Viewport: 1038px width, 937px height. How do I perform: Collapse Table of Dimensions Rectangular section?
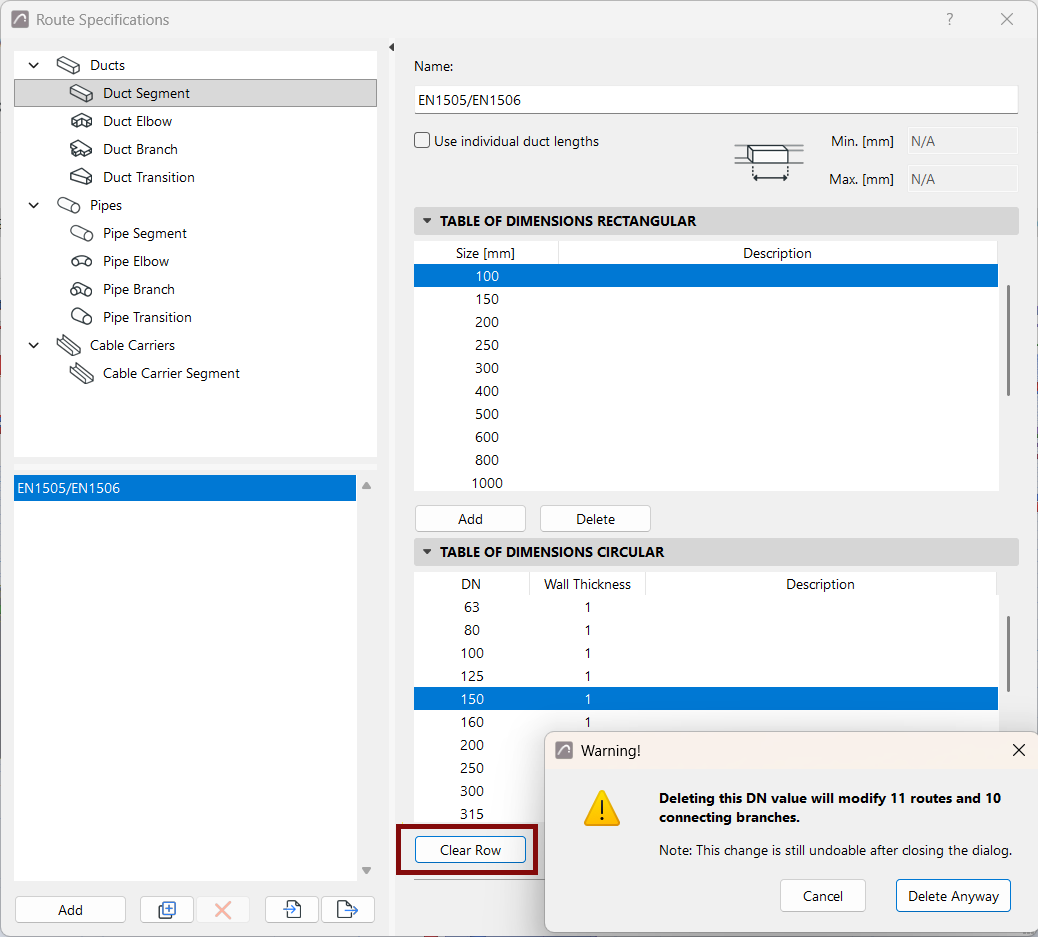pyautogui.click(x=427, y=221)
